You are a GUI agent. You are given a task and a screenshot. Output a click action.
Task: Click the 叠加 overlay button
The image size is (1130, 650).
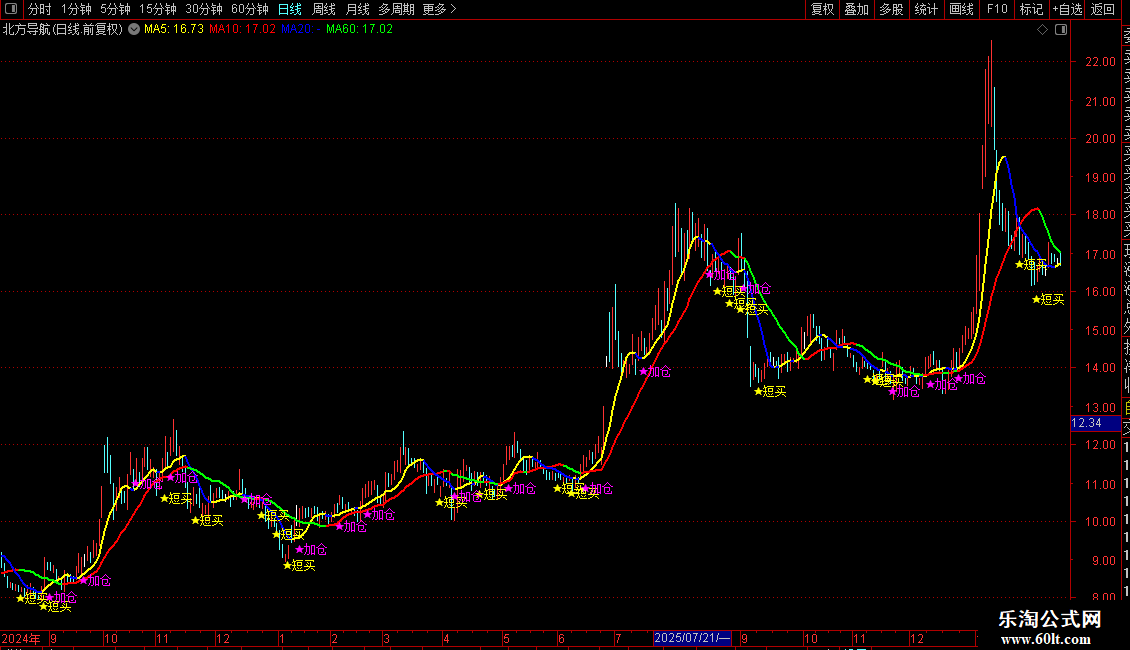857,9
